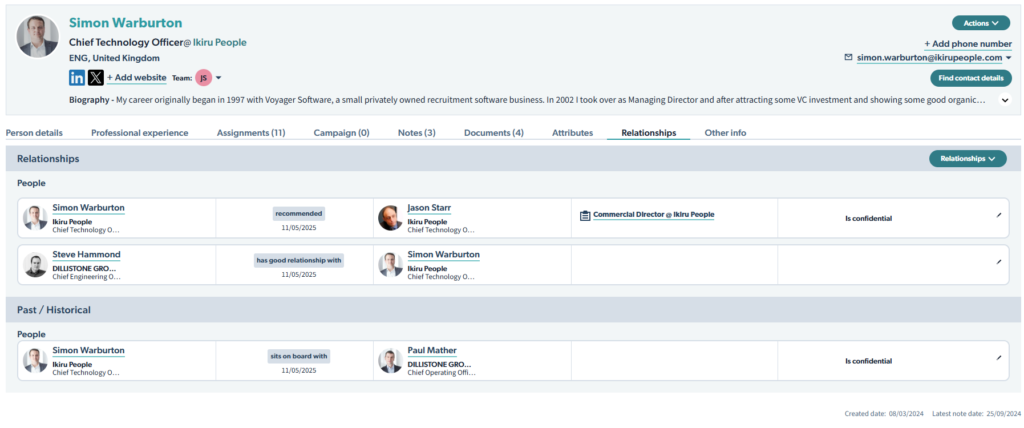Click the + Add phone number link

pos(968,44)
